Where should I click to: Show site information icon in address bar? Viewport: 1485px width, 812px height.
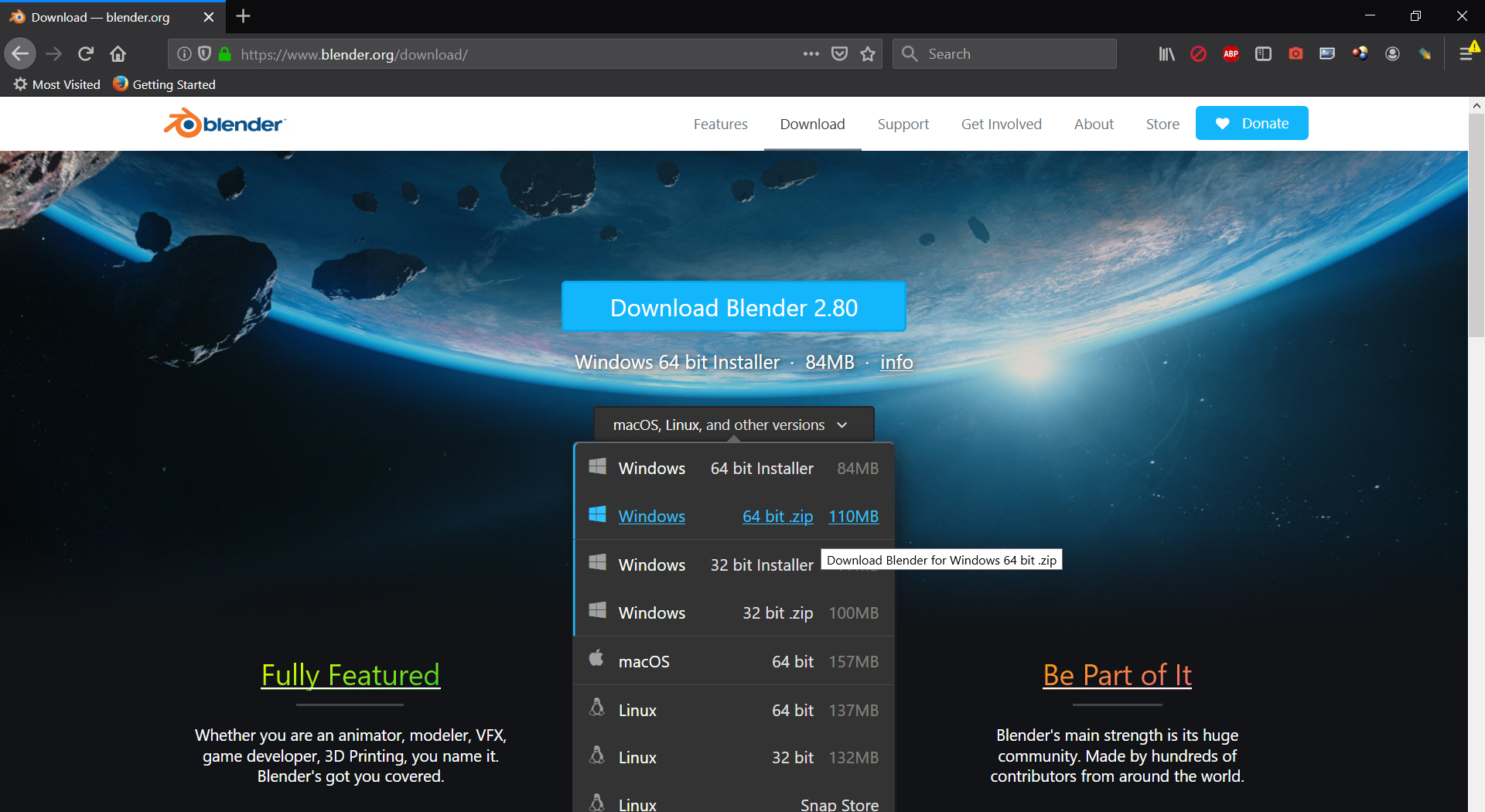click(184, 54)
